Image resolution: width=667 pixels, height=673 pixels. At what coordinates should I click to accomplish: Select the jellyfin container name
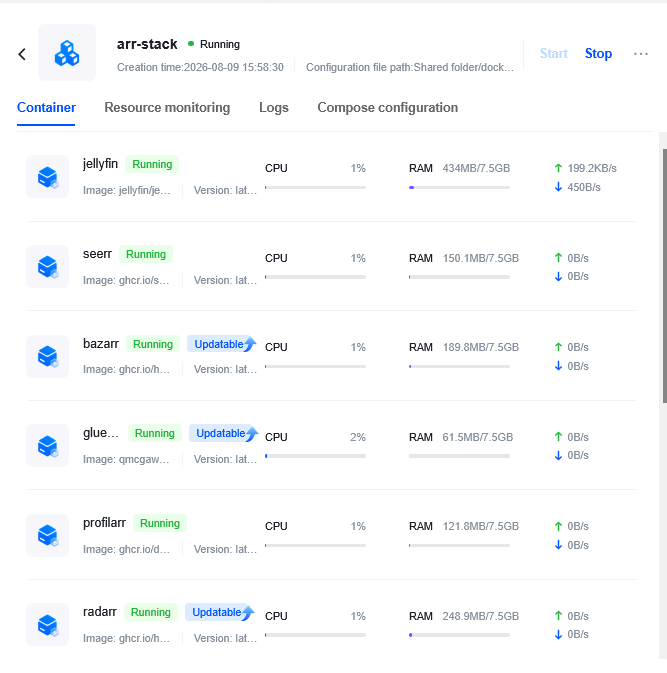pos(100,164)
